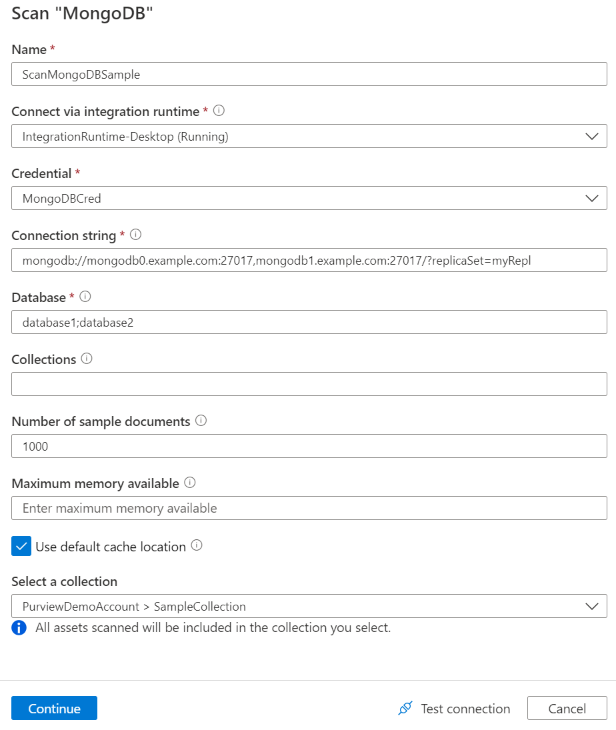Click info icon next to Database label

point(86,297)
